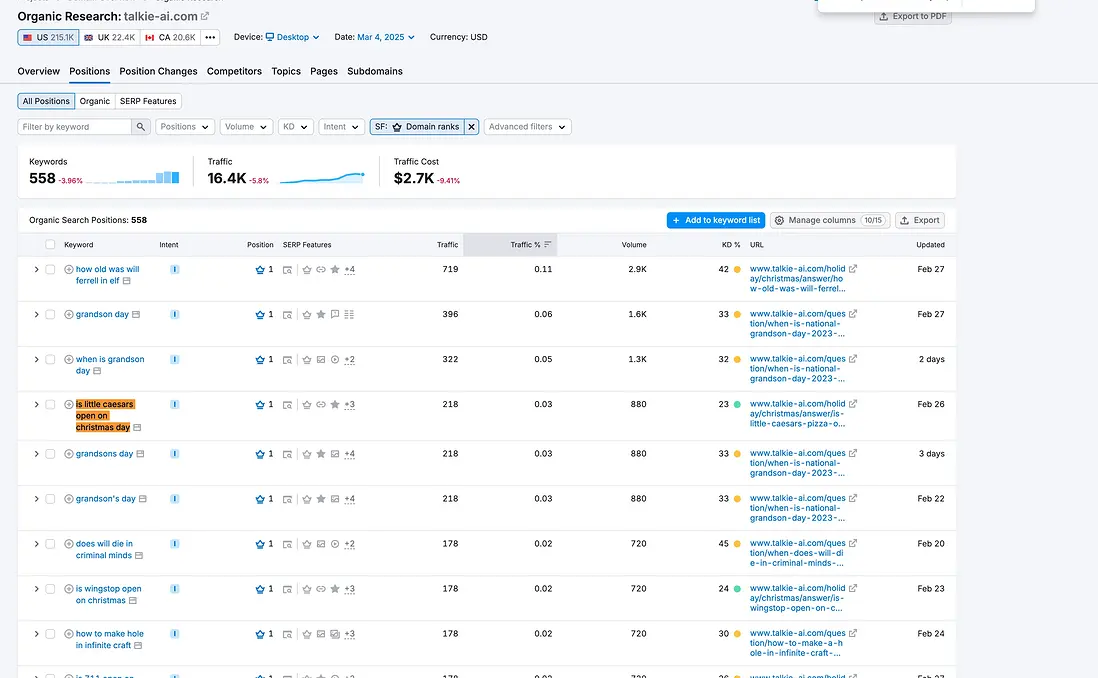Viewport: 1098px width, 678px height.
Task: Select checkbox for 'is wingstop open on christmas'
Action: [x=50, y=589]
